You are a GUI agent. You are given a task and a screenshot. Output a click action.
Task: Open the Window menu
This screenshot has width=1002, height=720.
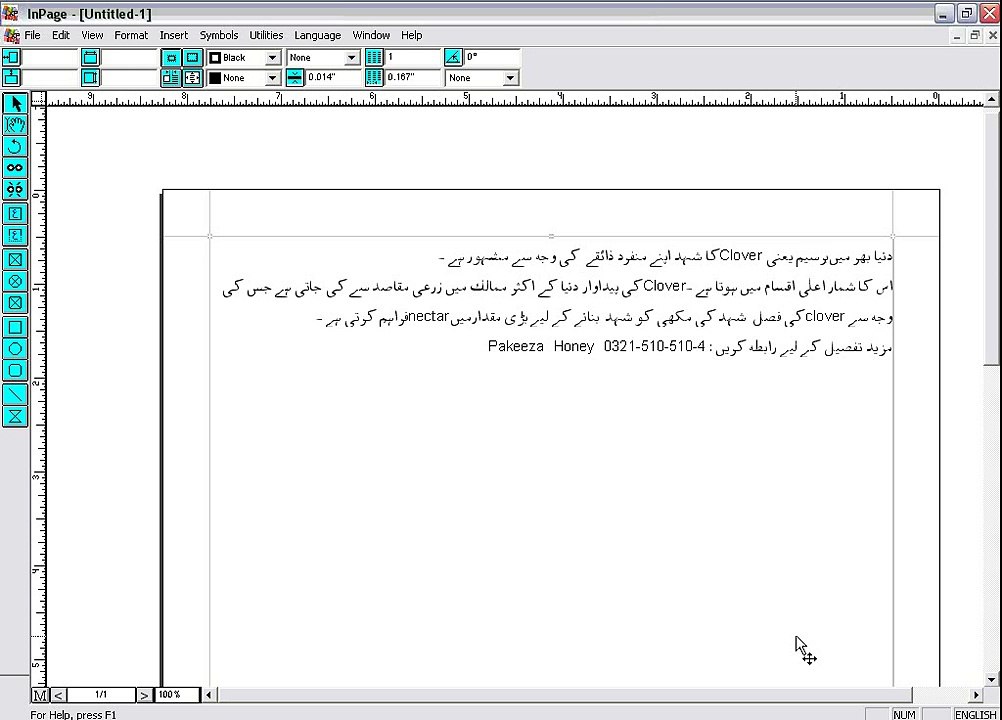(371, 35)
